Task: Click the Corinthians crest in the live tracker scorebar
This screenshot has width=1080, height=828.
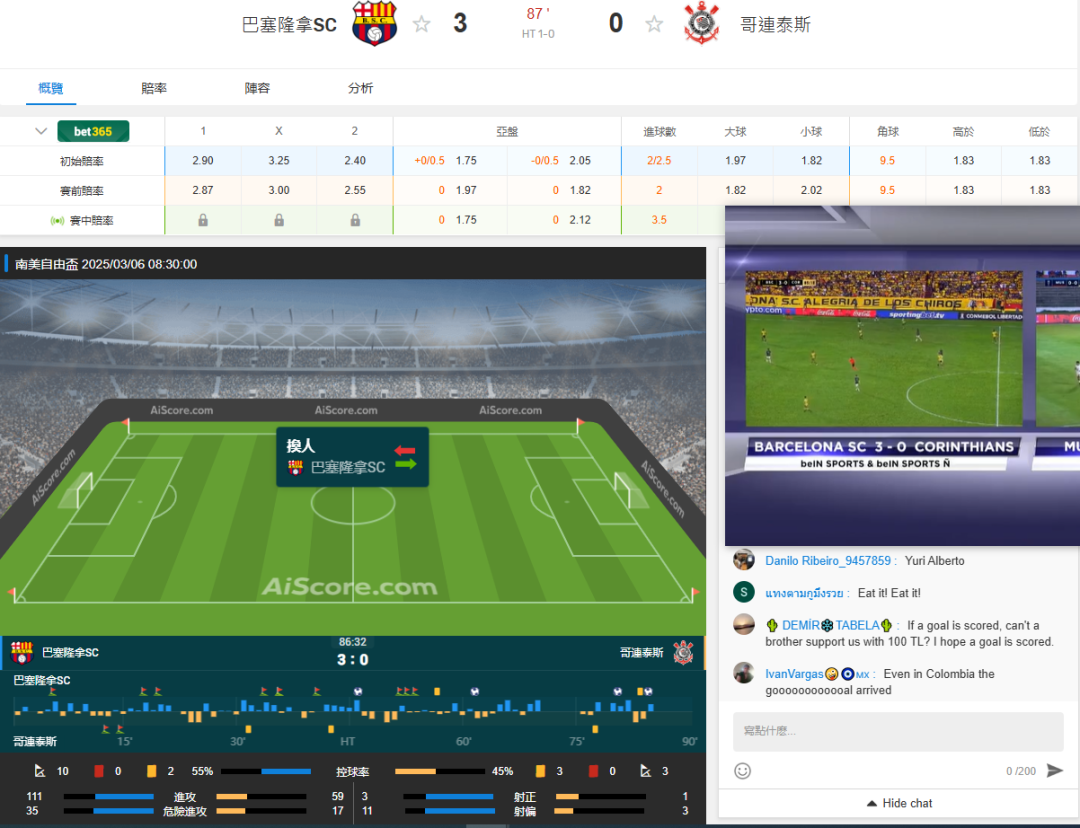Action: 683,652
